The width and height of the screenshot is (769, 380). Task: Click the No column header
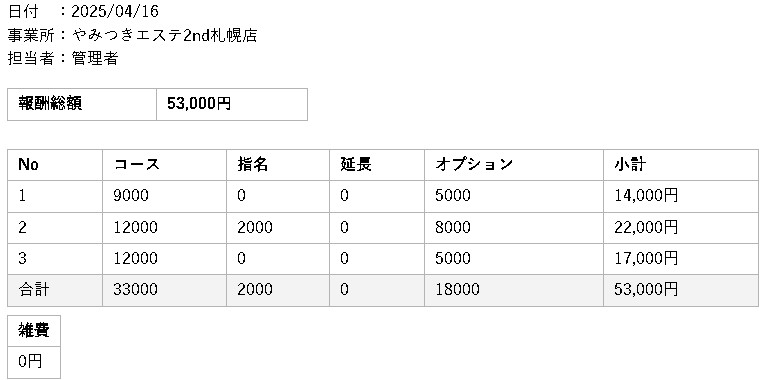55,165
